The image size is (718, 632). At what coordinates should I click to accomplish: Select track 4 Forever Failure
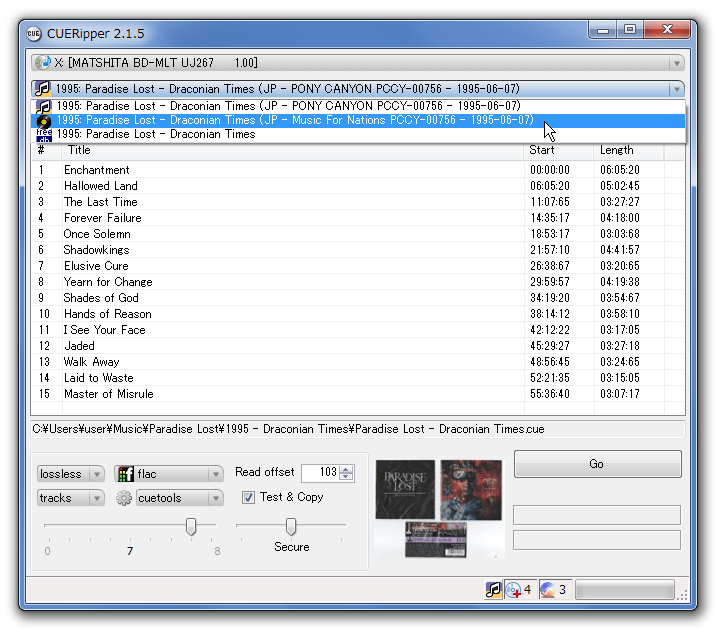(x=358, y=218)
